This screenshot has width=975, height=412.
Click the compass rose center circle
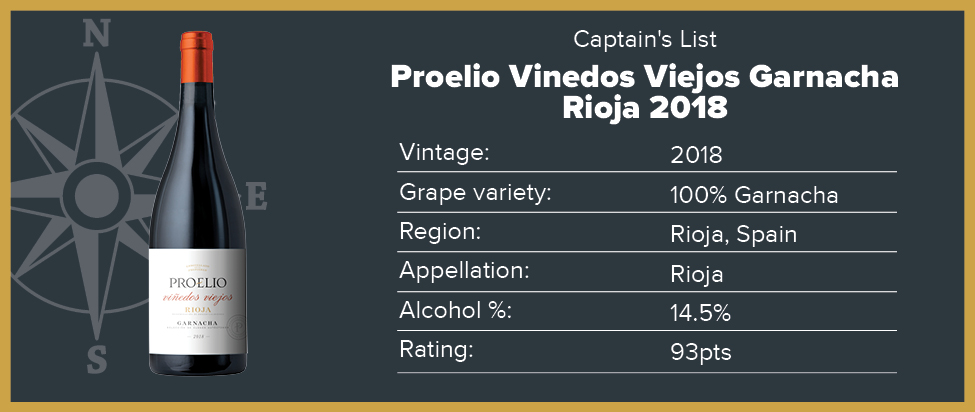[96, 196]
